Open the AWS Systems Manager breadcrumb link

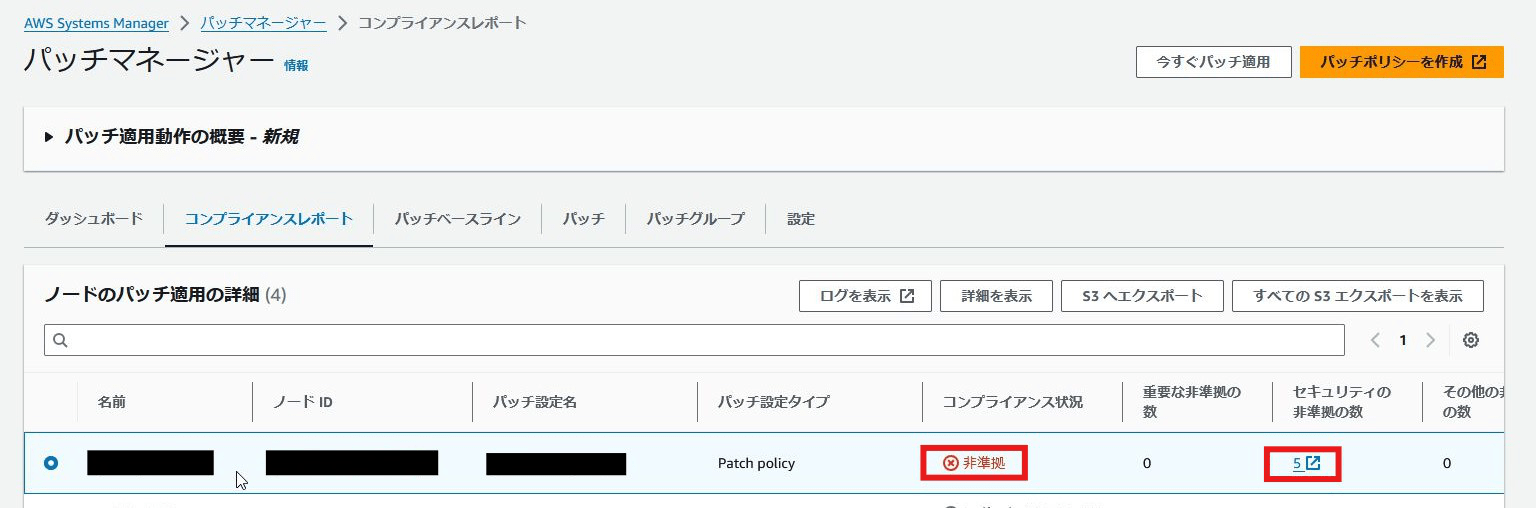96,23
